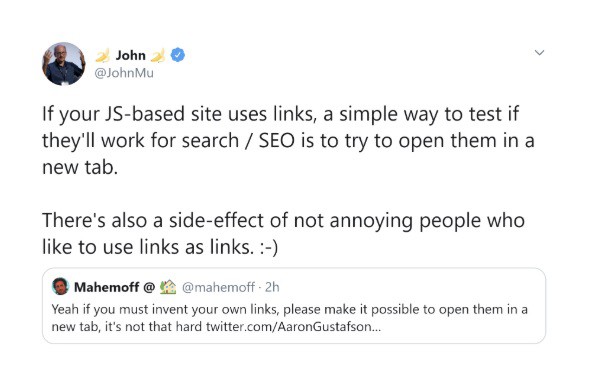Open the @JohnMu handle link
Image resolution: width=603 pixels, height=383 pixels.
(124, 73)
